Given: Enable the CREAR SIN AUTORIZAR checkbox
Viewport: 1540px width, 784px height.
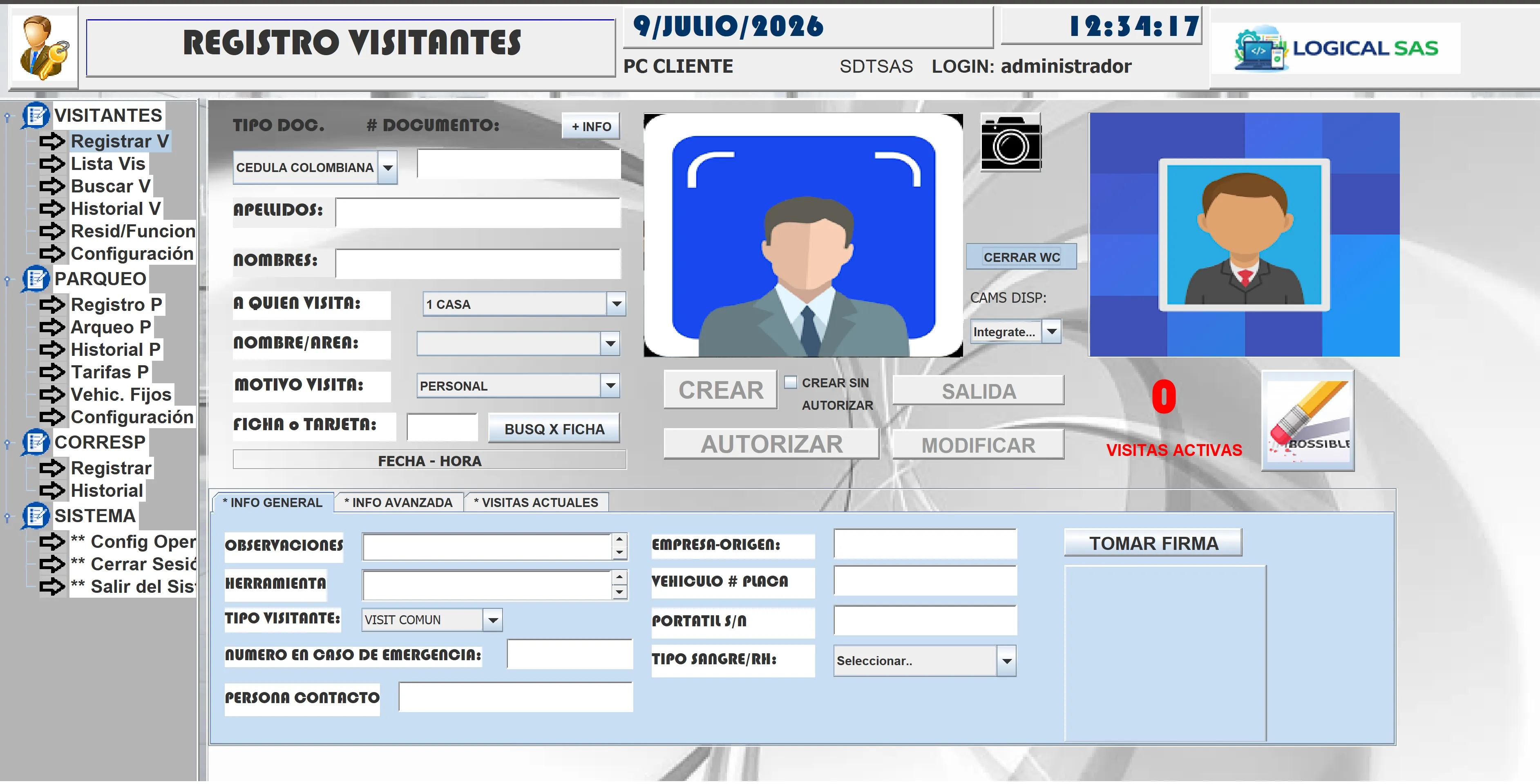Looking at the screenshot, I should [790, 382].
